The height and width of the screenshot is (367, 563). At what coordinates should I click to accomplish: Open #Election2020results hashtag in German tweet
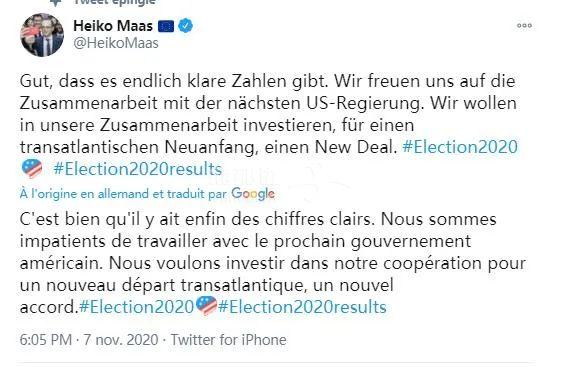click(x=138, y=169)
